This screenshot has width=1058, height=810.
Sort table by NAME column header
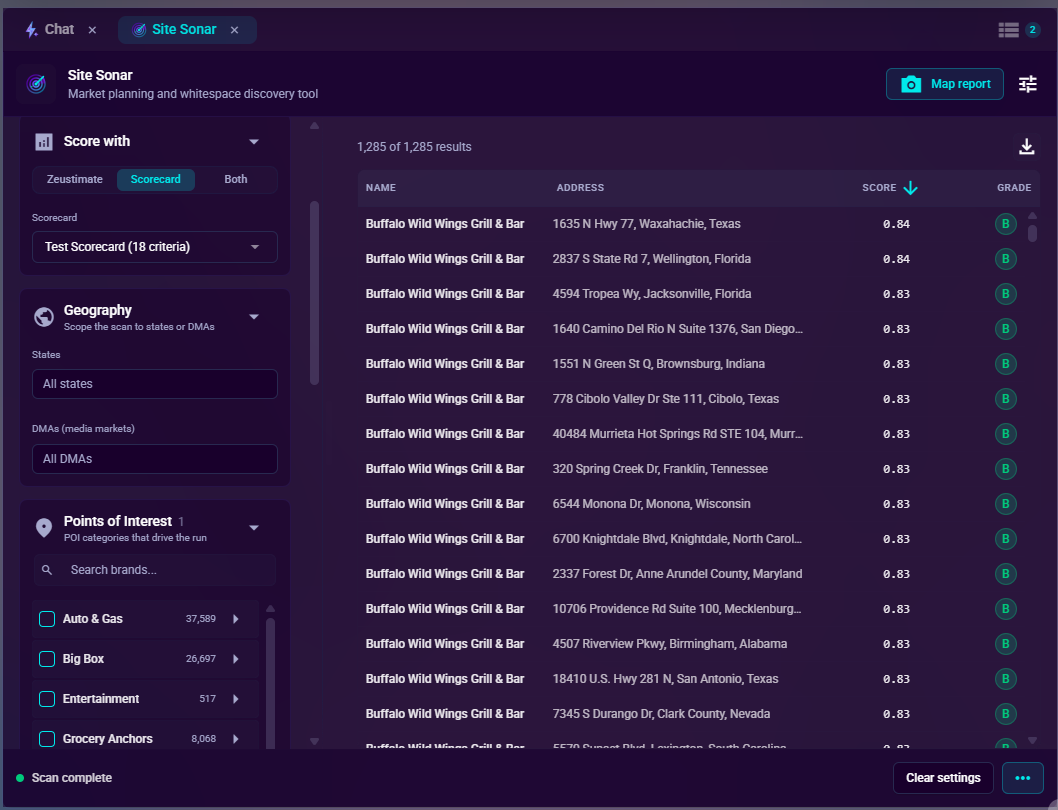(x=381, y=188)
